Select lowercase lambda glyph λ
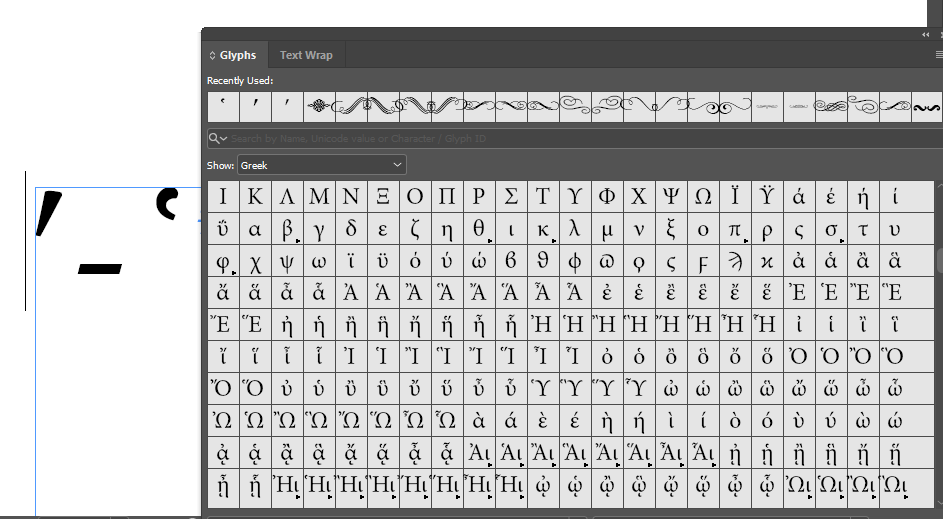 (575, 229)
